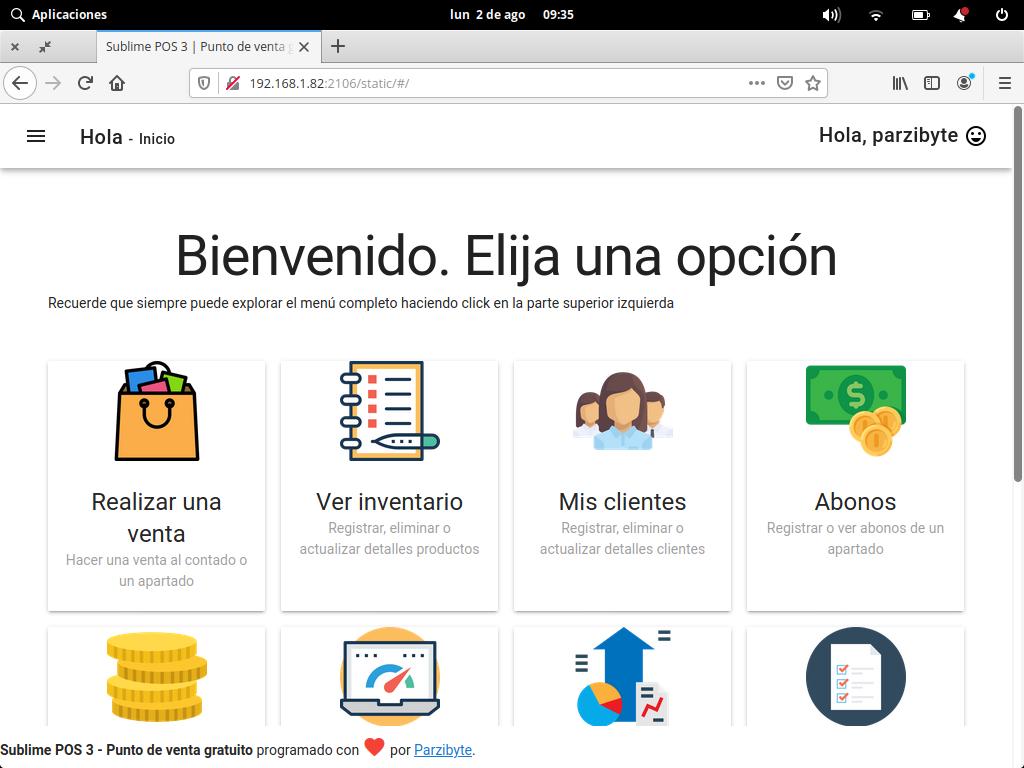1024x768 pixels.
Task: Click the unmaximize arrows window button
Action: (x=44, y=47)
